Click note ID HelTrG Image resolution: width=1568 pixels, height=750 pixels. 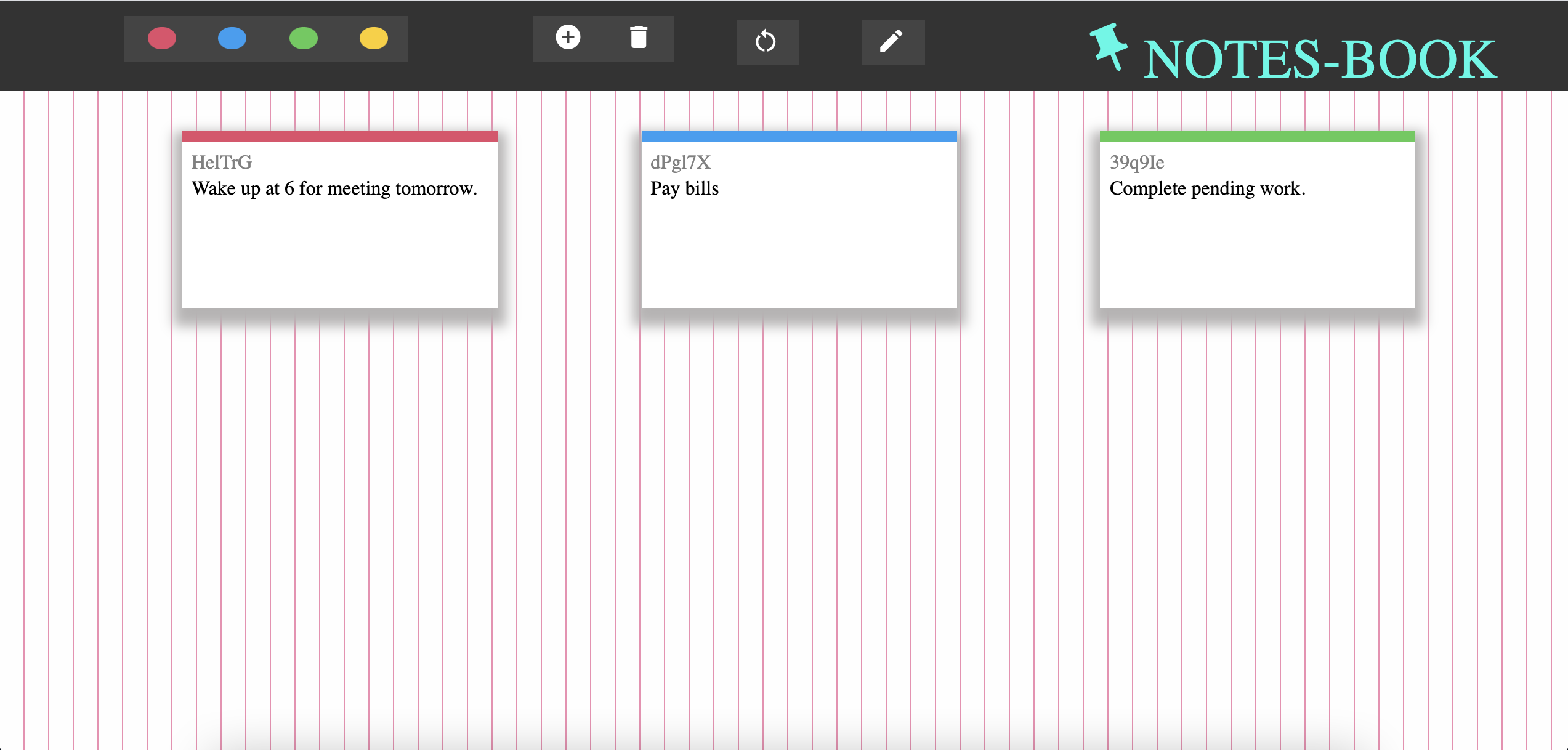(x=222, y=163)
